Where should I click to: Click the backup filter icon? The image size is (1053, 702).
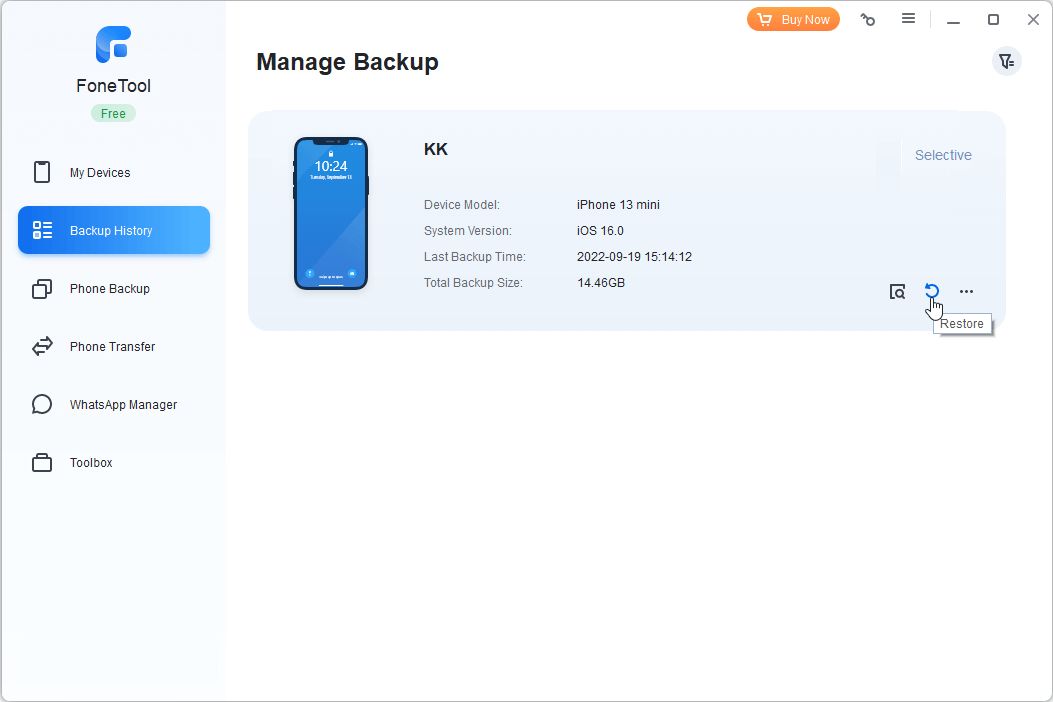(1006, 62)
